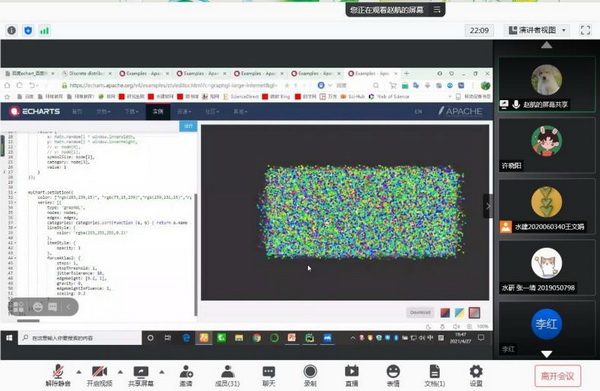Image resolution: width=600 pixels, height=391 pixels.
Task: Open the 表情 emoji reactions icon
Action: [393, 376]
